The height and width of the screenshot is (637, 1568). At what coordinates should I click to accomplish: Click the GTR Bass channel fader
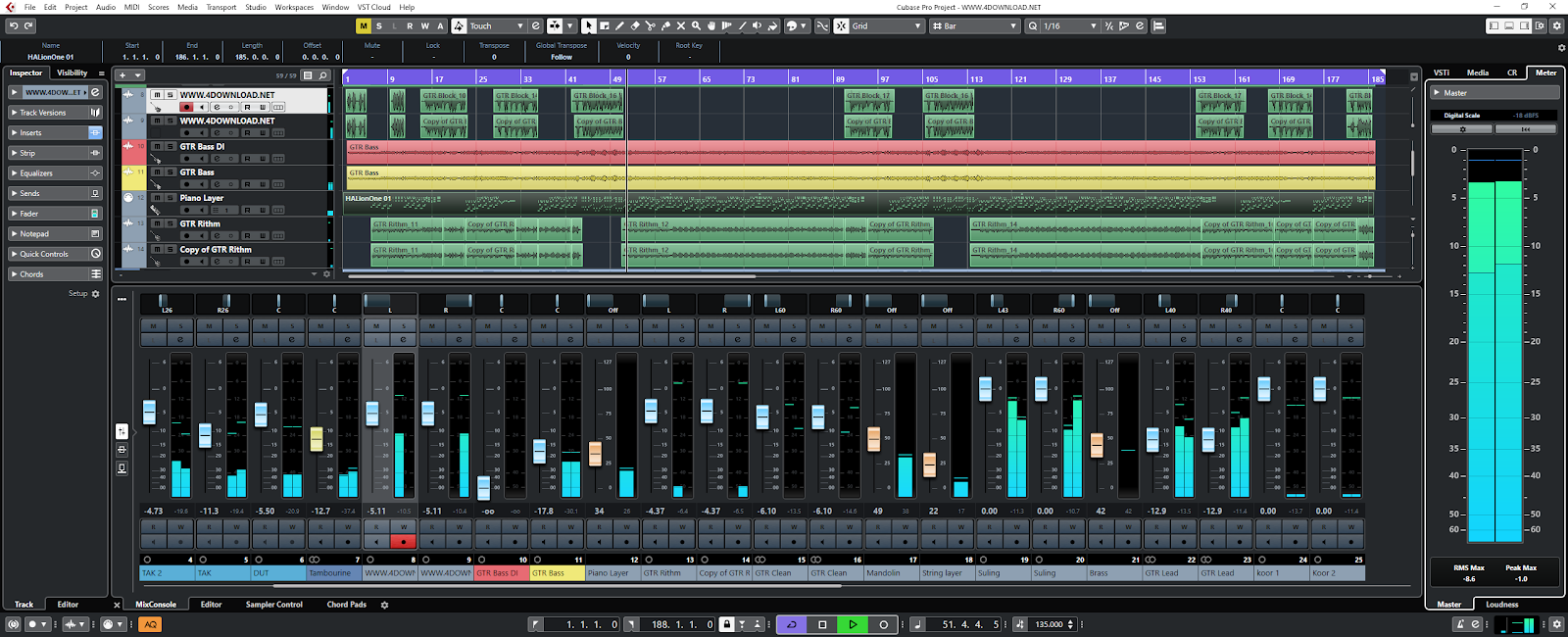click(x=539, y=451)
